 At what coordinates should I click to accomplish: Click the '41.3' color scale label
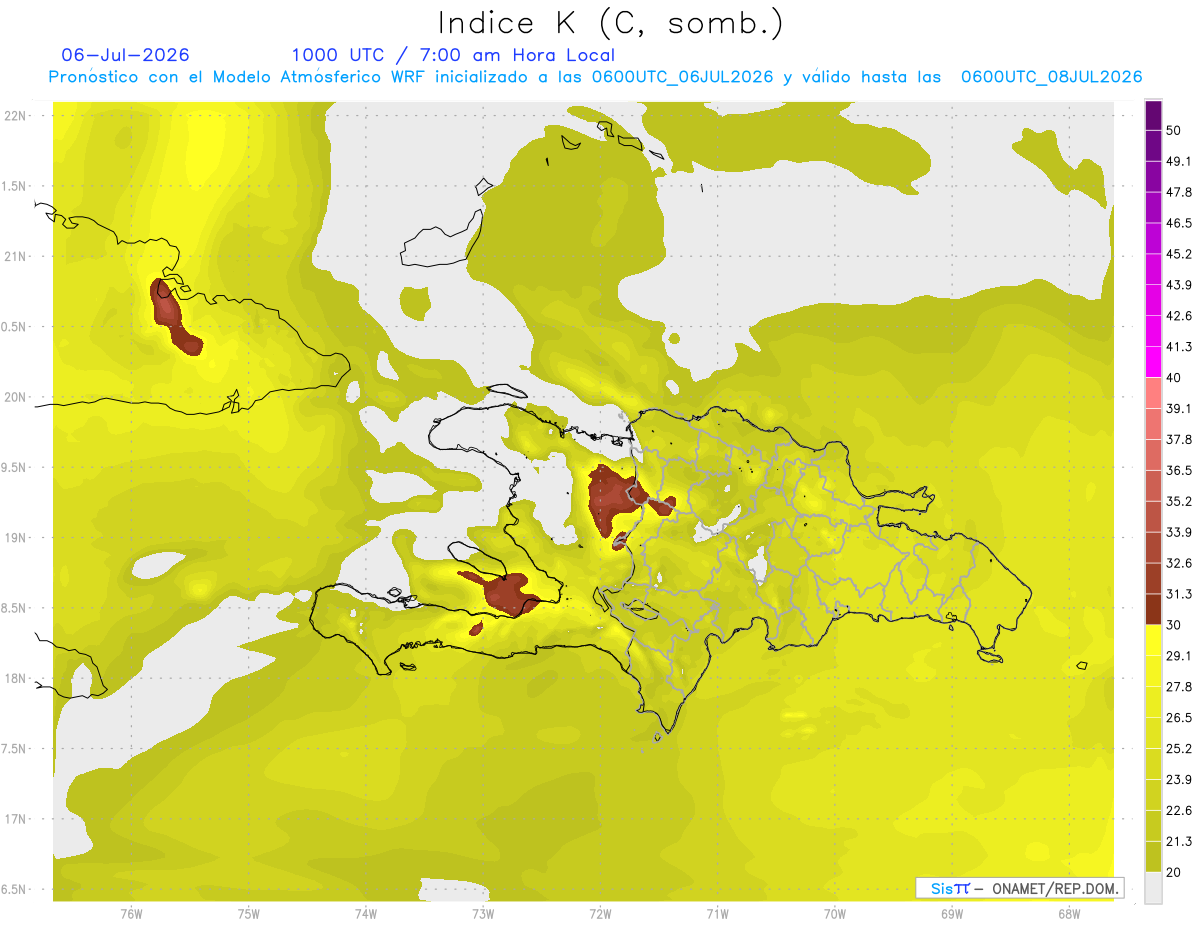(1180, 347)
